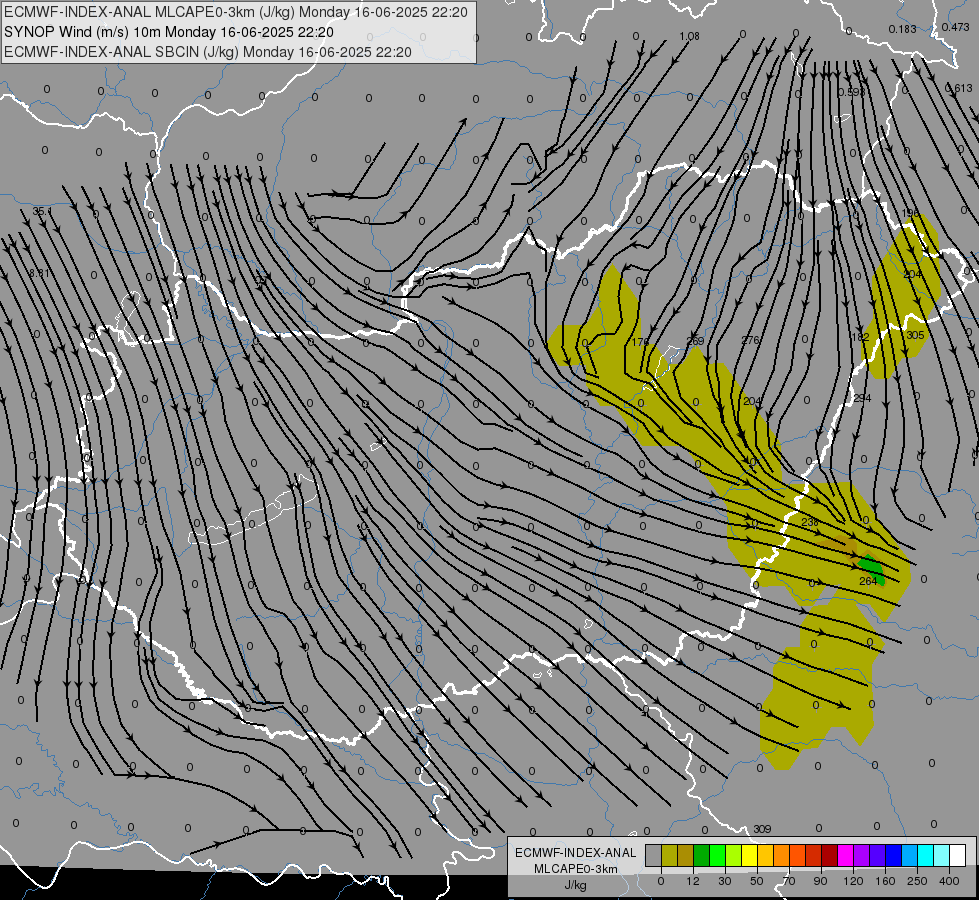Viewport: 979px width, 900px height.
Task: Click the magenta legend swatch
Action: click(845, 855)
